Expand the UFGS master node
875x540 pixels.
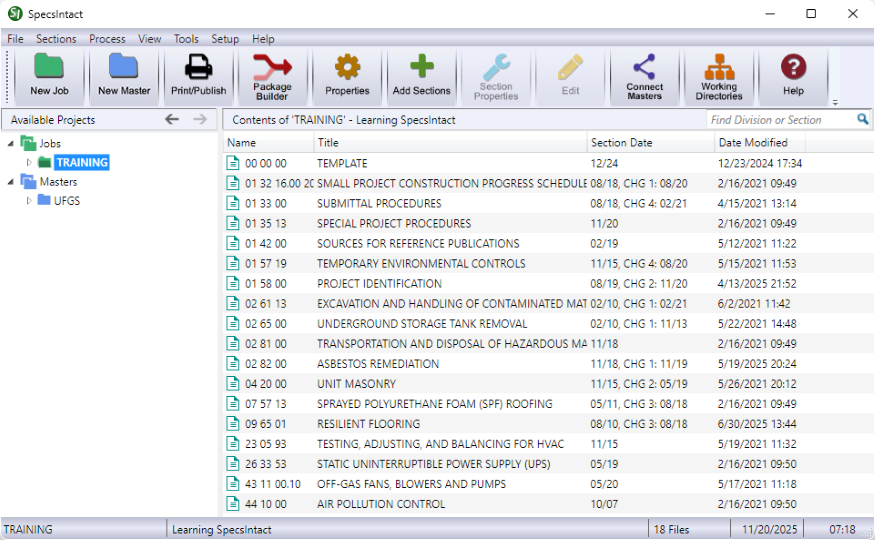click(29, 201)
